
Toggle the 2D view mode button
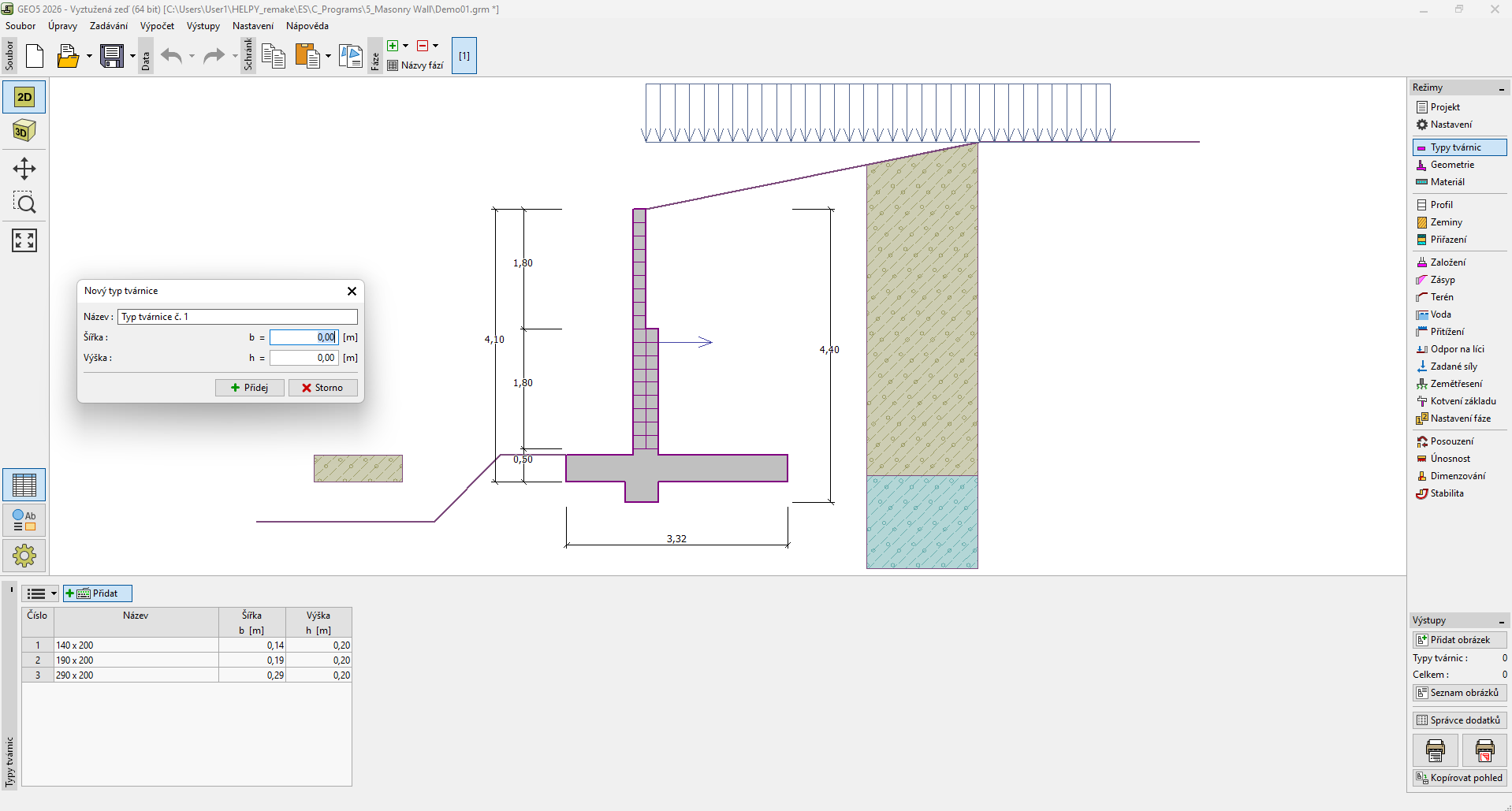(x=24, y=97)
